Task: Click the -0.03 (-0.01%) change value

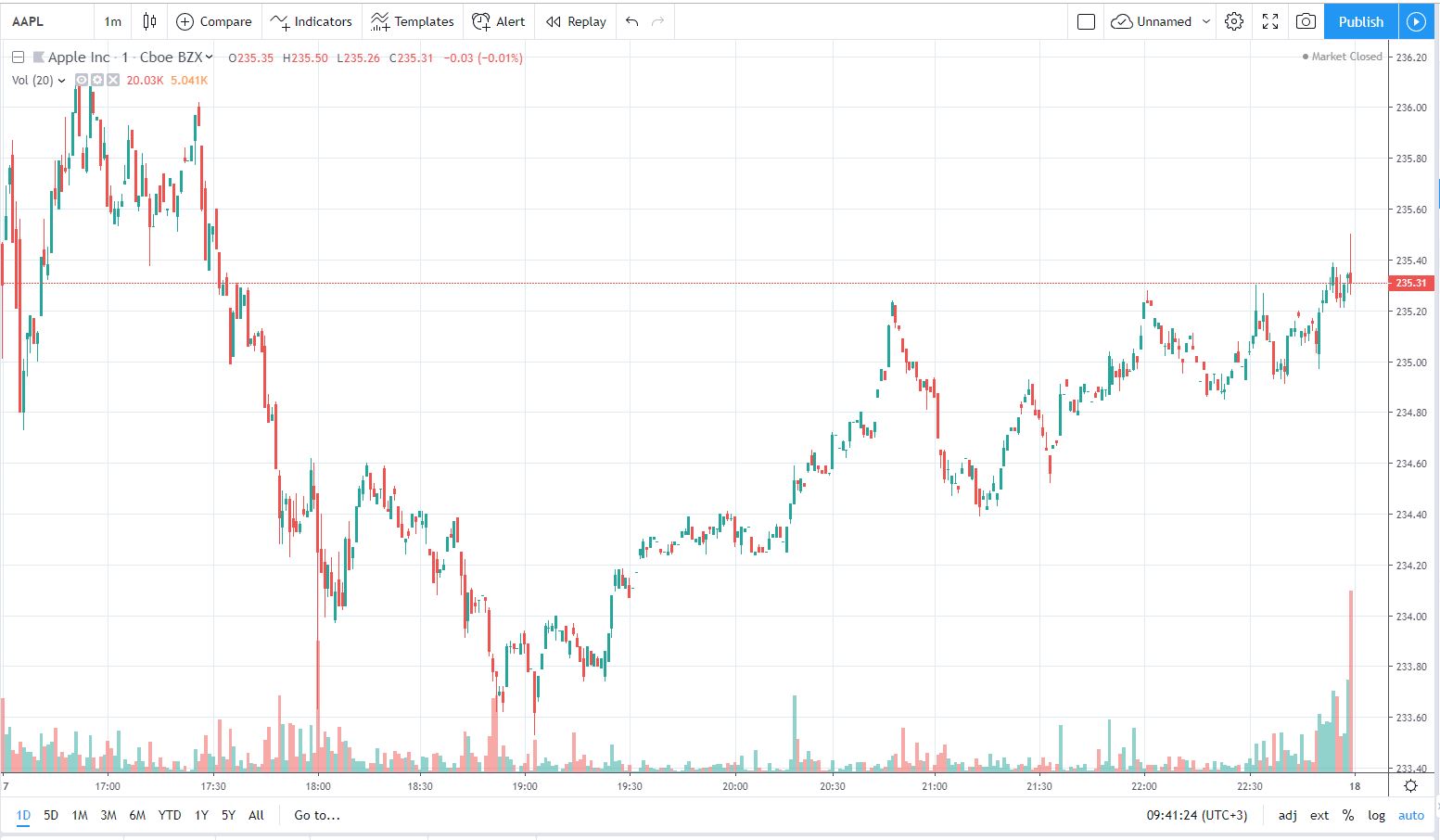Action: 483,57
